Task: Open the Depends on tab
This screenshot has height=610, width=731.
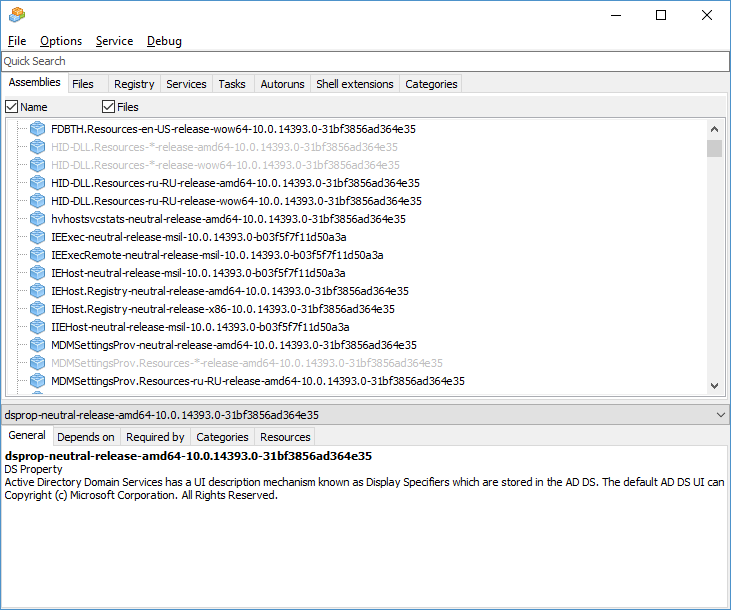Action: (86, 437)
